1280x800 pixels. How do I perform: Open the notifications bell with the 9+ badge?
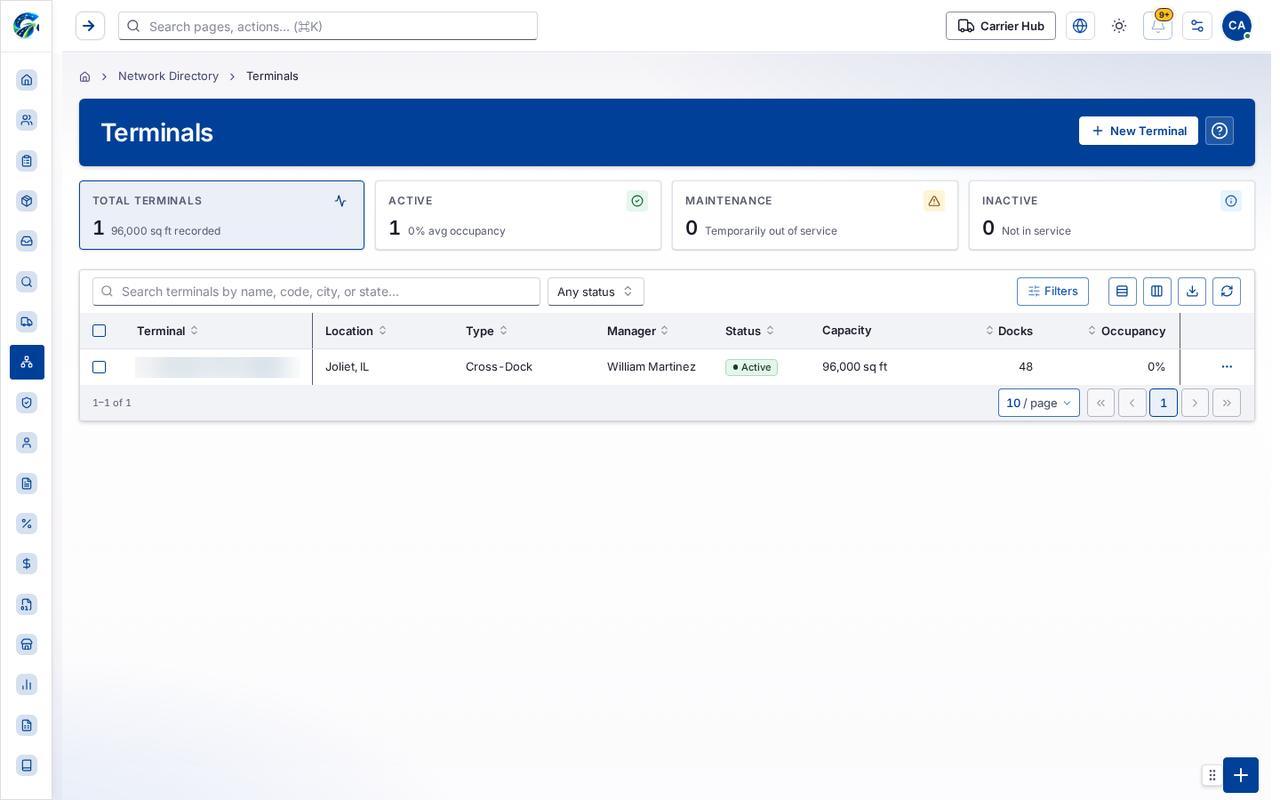(x=1158, y=26)
